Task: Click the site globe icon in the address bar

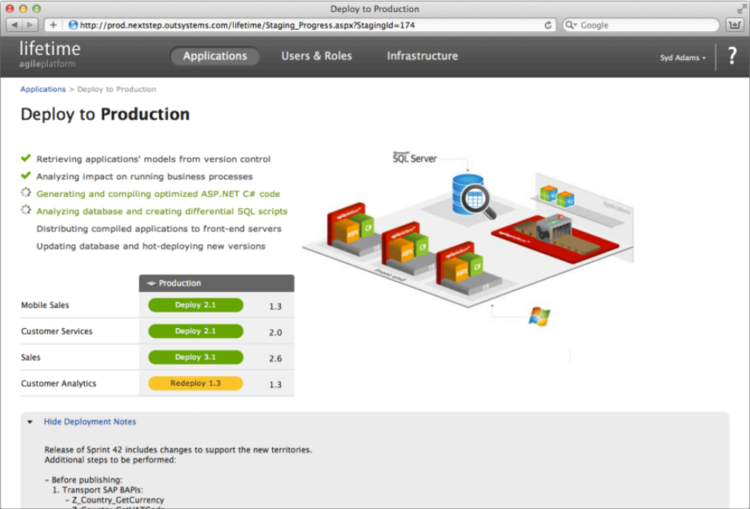Action: point(73,25)
